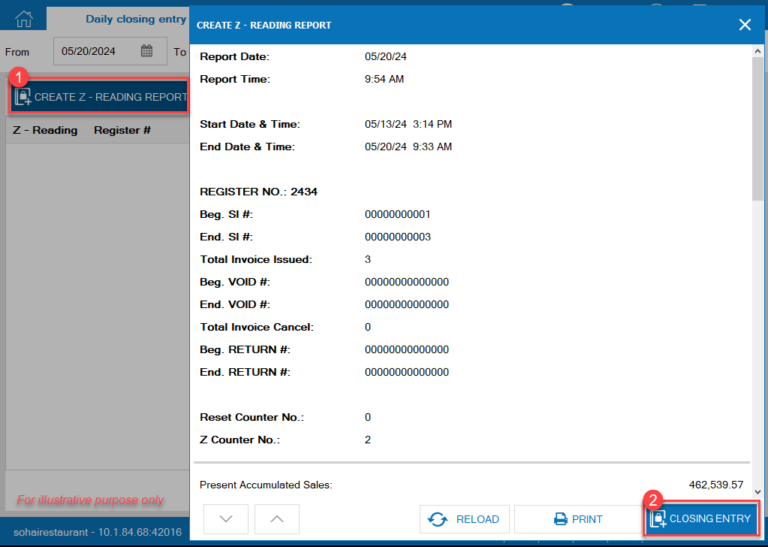Click the End Date & Time value
Screen dimensions: 768x547
pos(408,146)
